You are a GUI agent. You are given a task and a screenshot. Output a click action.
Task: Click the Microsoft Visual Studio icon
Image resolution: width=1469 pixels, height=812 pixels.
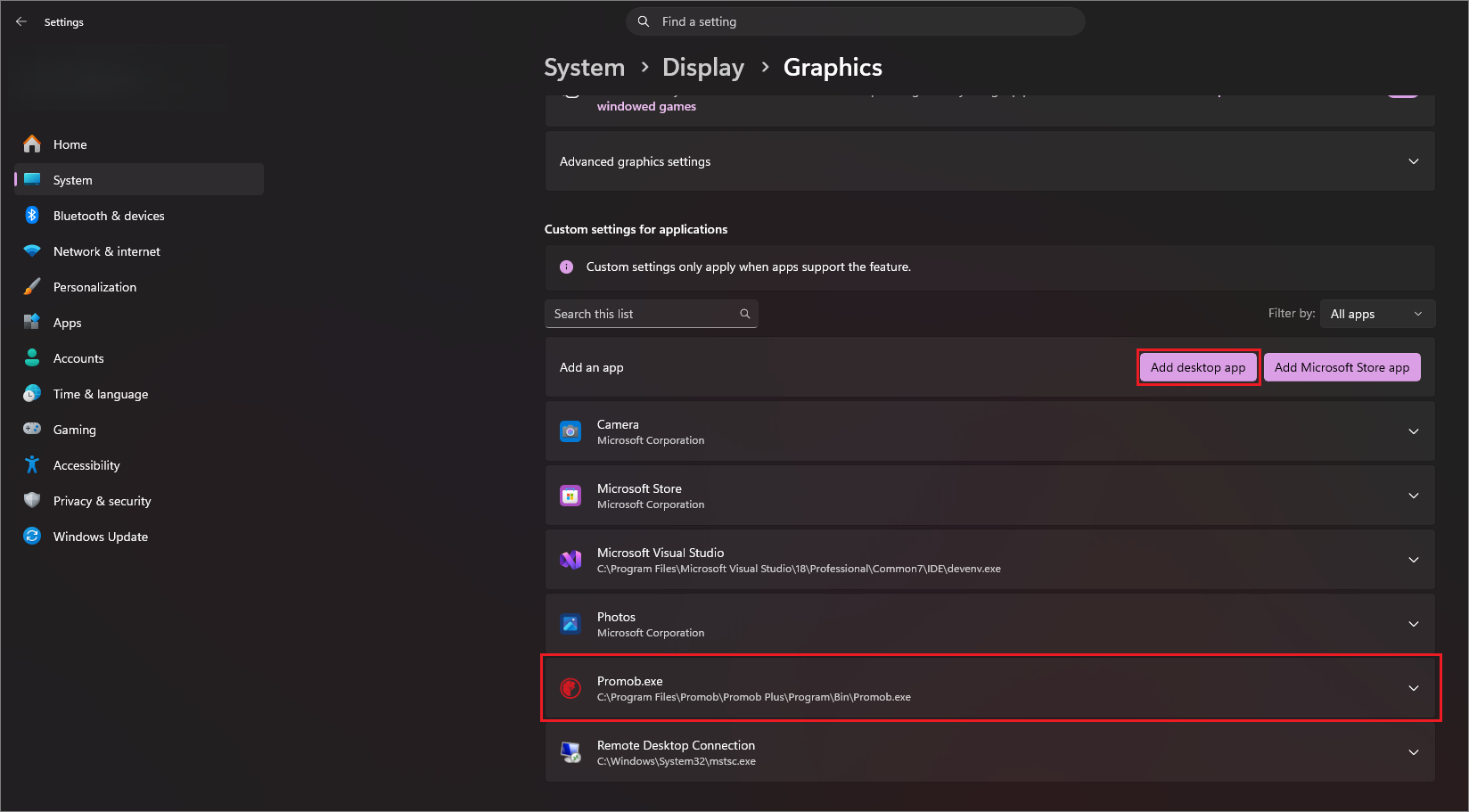coord(570,560)
